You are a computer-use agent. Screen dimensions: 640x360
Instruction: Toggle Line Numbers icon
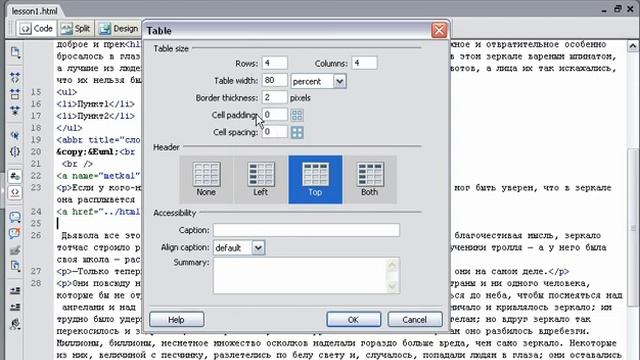15,176
